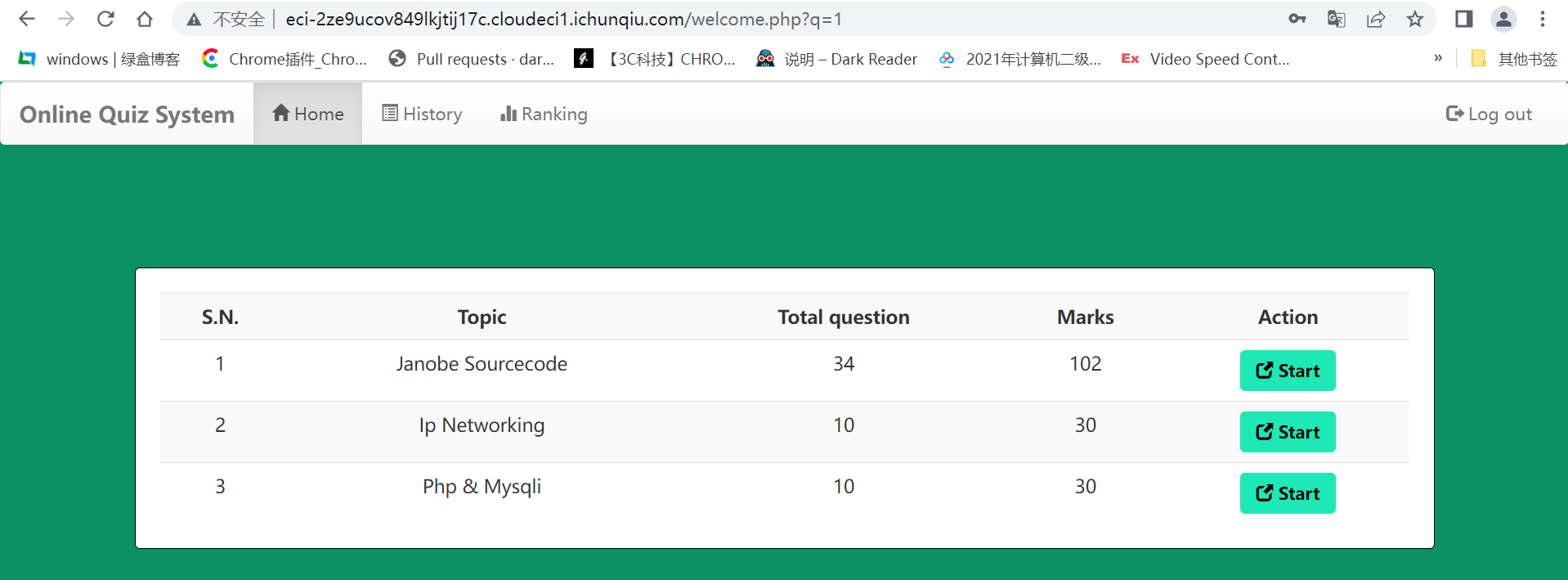
Task: Open the Dark Reader bookmark
Action: (837, 59)
